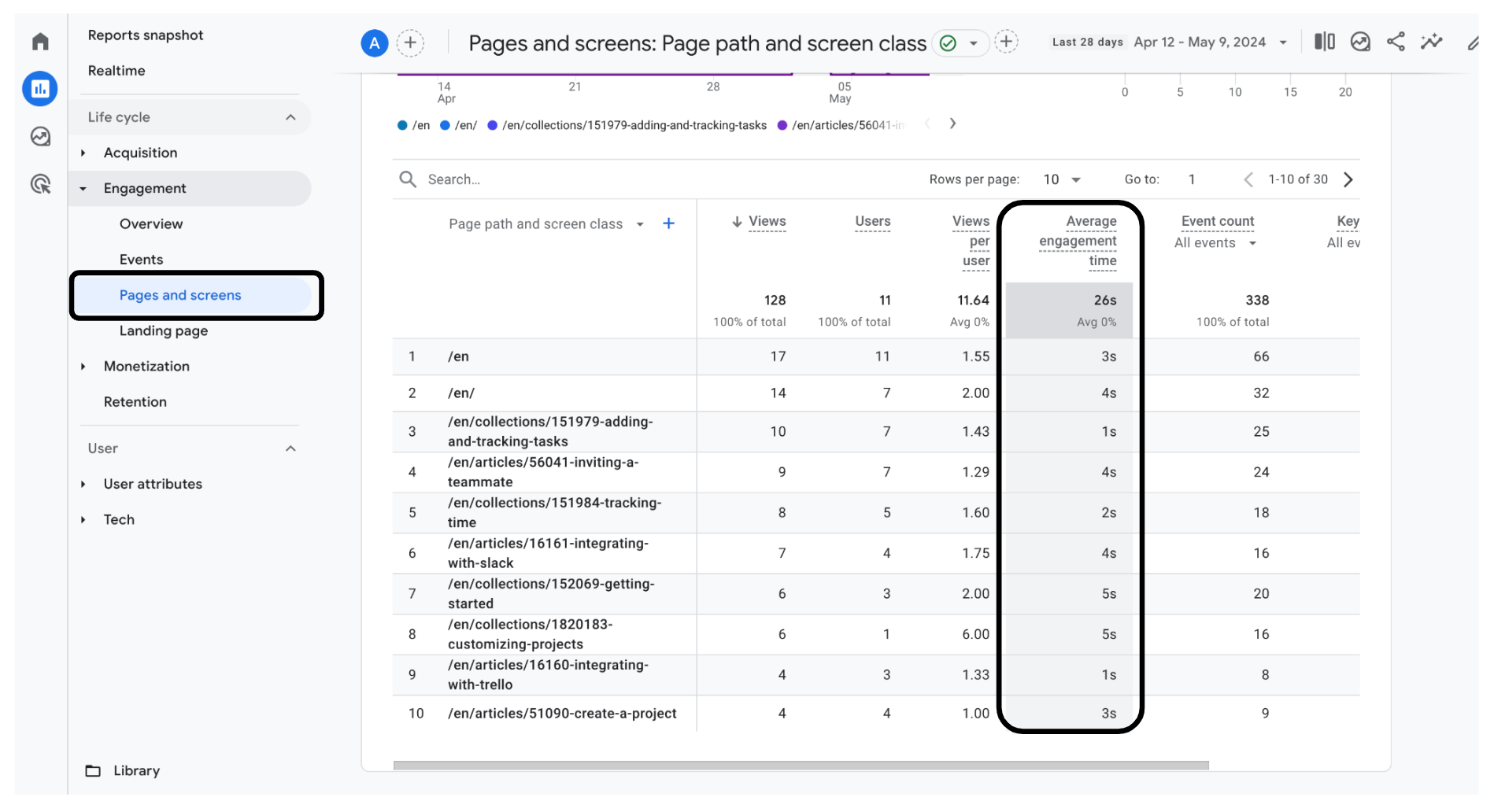This screenshot has width=1494, height=812.
Task: Open Library at bottom of sidebar
Action: click(x=135, y=770)
